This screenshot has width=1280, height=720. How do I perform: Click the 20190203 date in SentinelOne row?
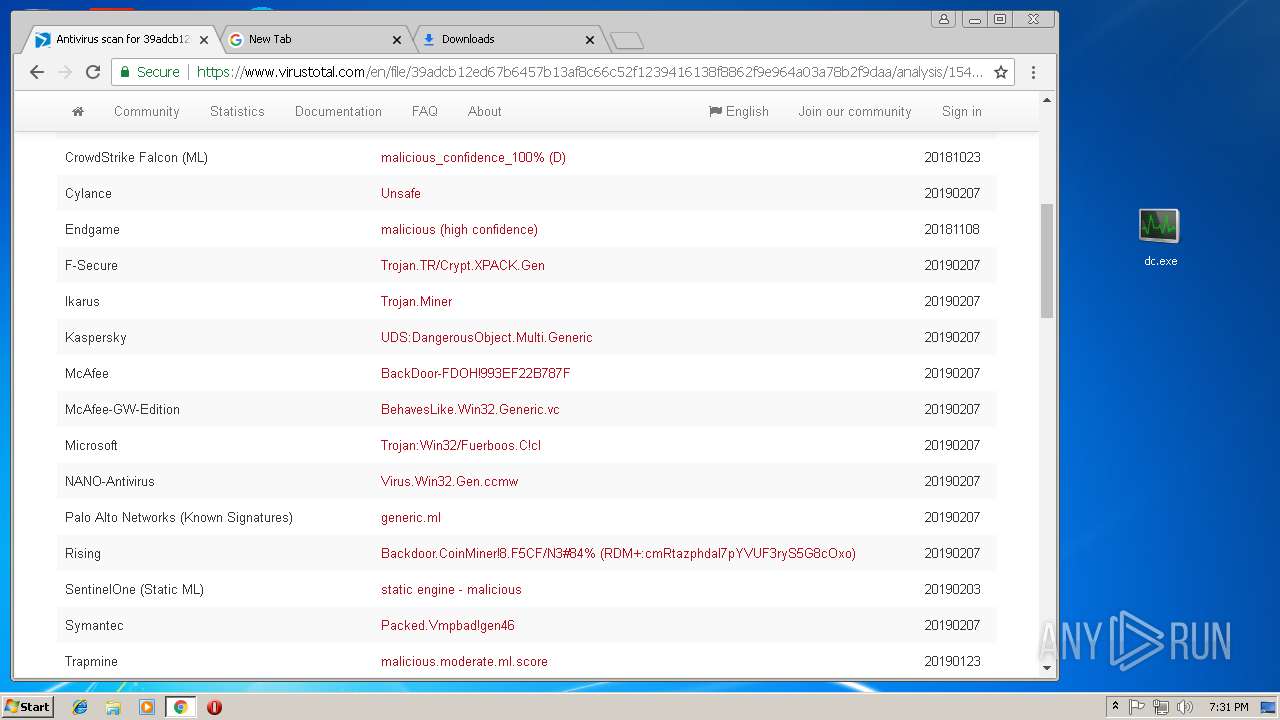click(x=952, y=589)
